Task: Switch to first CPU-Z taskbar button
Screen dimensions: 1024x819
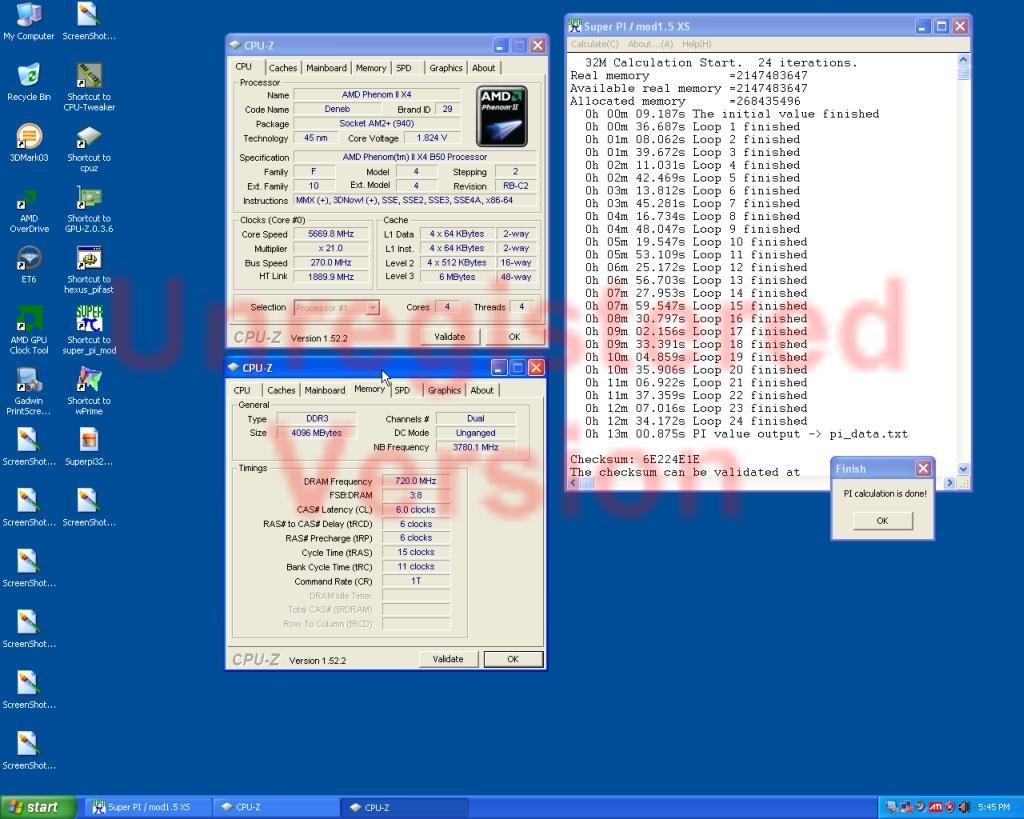Action: pos(274,807)
